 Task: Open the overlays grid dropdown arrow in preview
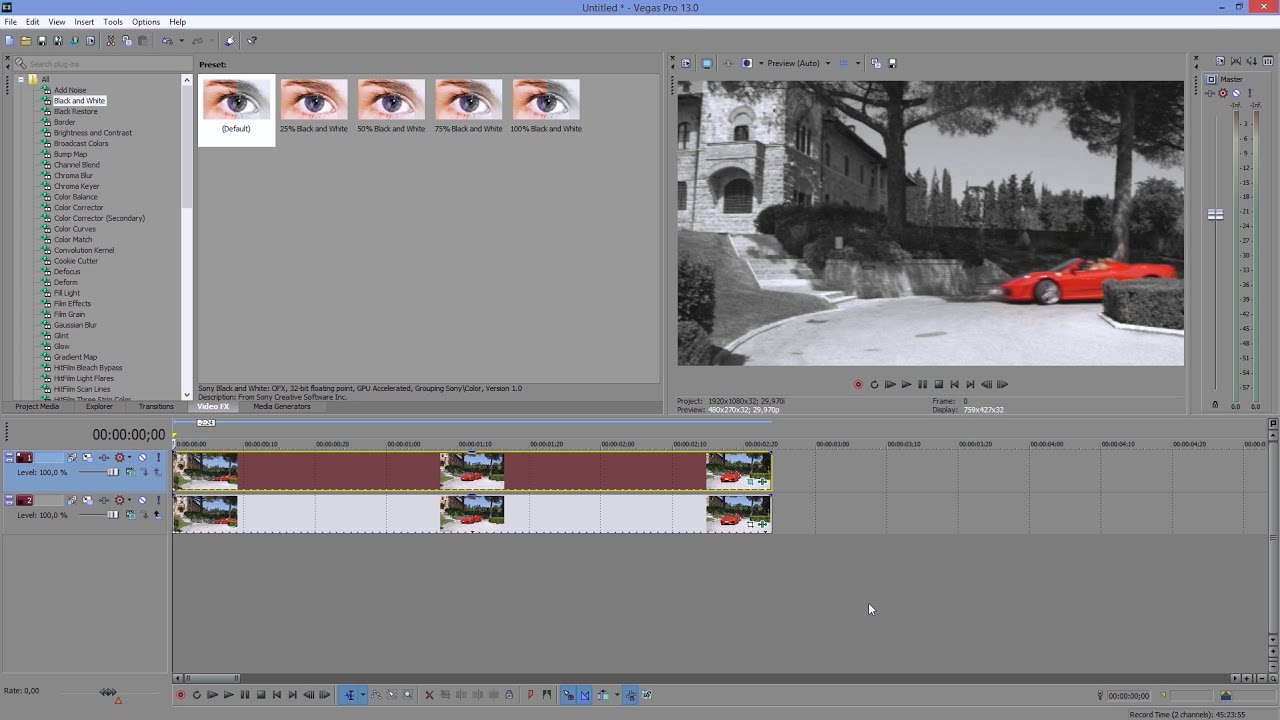coord(858,63)
